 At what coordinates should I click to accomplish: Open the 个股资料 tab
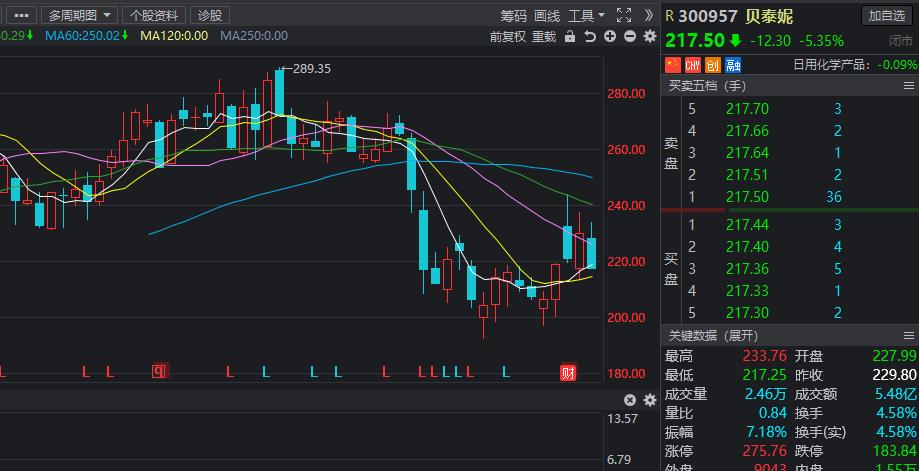[154, 15]
